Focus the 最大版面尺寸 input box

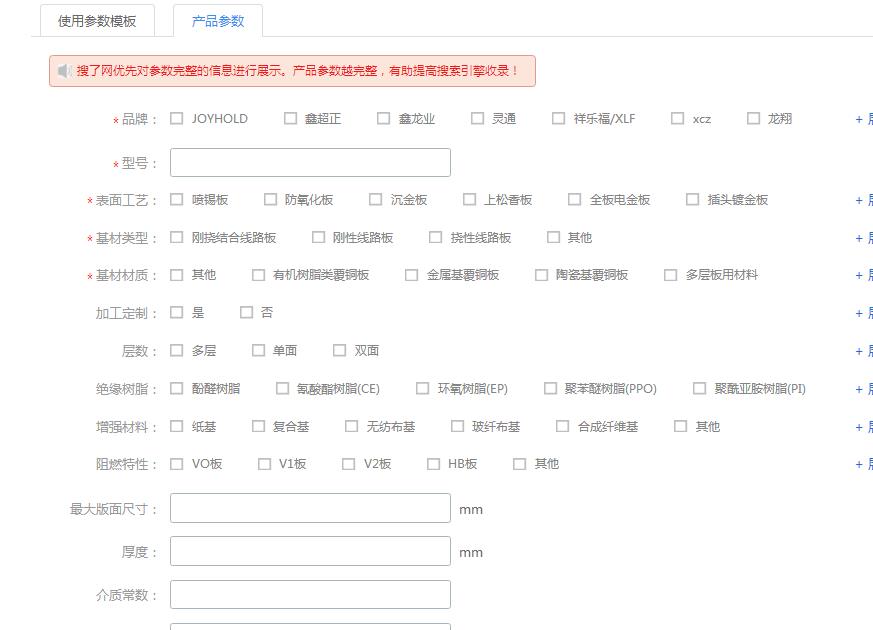point(310,508)
